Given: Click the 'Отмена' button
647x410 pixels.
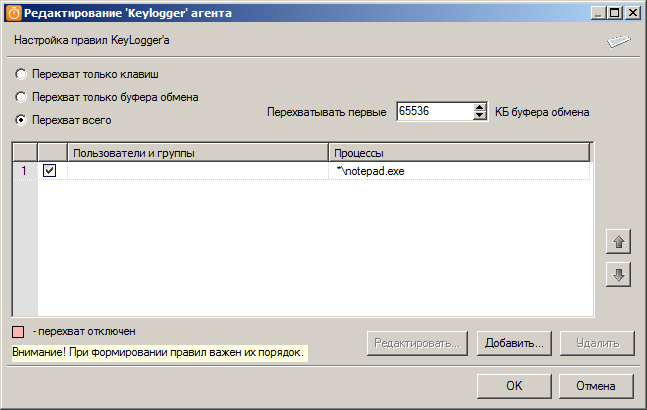Looking at the screenshot, I should pyautogui.click(x=595, y=385).
